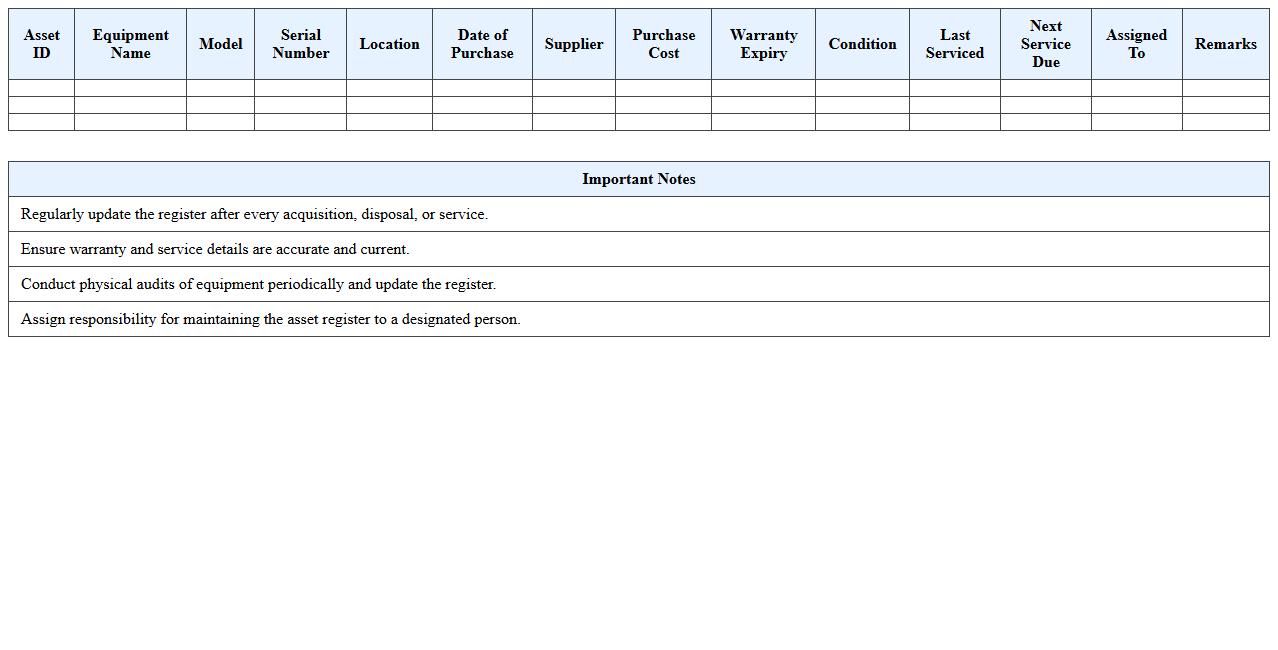Screen dimensions: 1278x650
Task: Select the Date of Purchase header
Action: coord(482,44)
